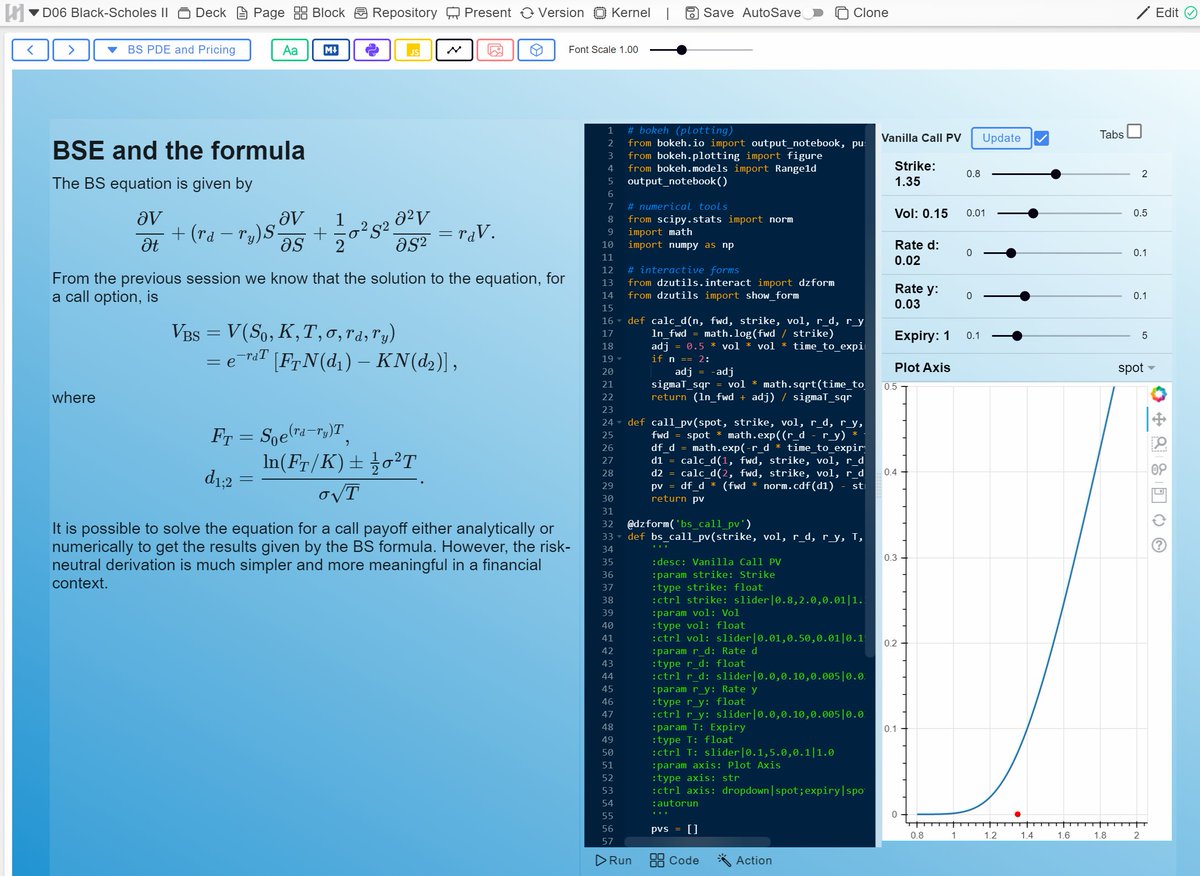
Task: Click code line 56 'pvs = []'
Action: (673, 828)
